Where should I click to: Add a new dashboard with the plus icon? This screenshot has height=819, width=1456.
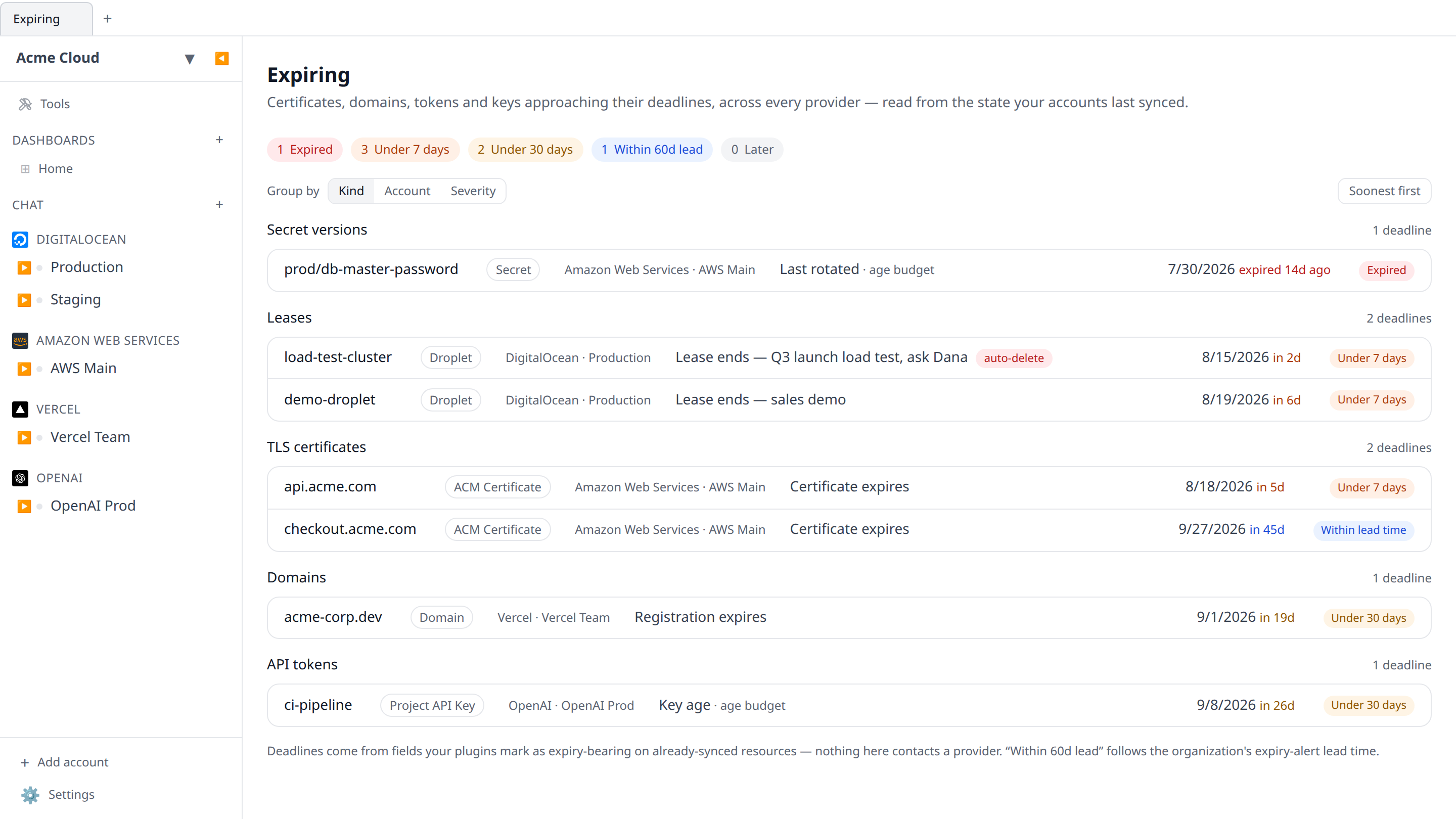click(219, 140)
